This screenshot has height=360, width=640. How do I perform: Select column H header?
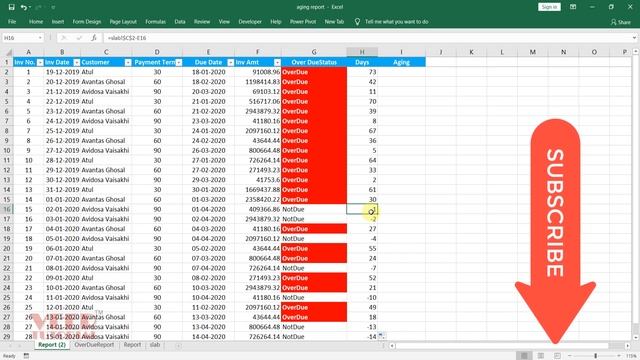click(362, 52)
